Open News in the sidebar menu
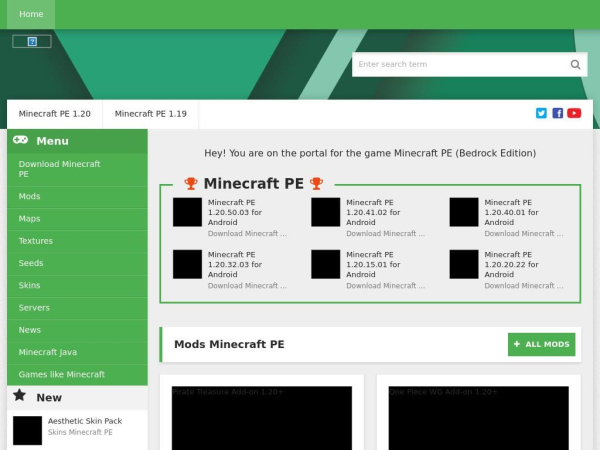Screen dimensions: 600x450 tap(77, 330)
